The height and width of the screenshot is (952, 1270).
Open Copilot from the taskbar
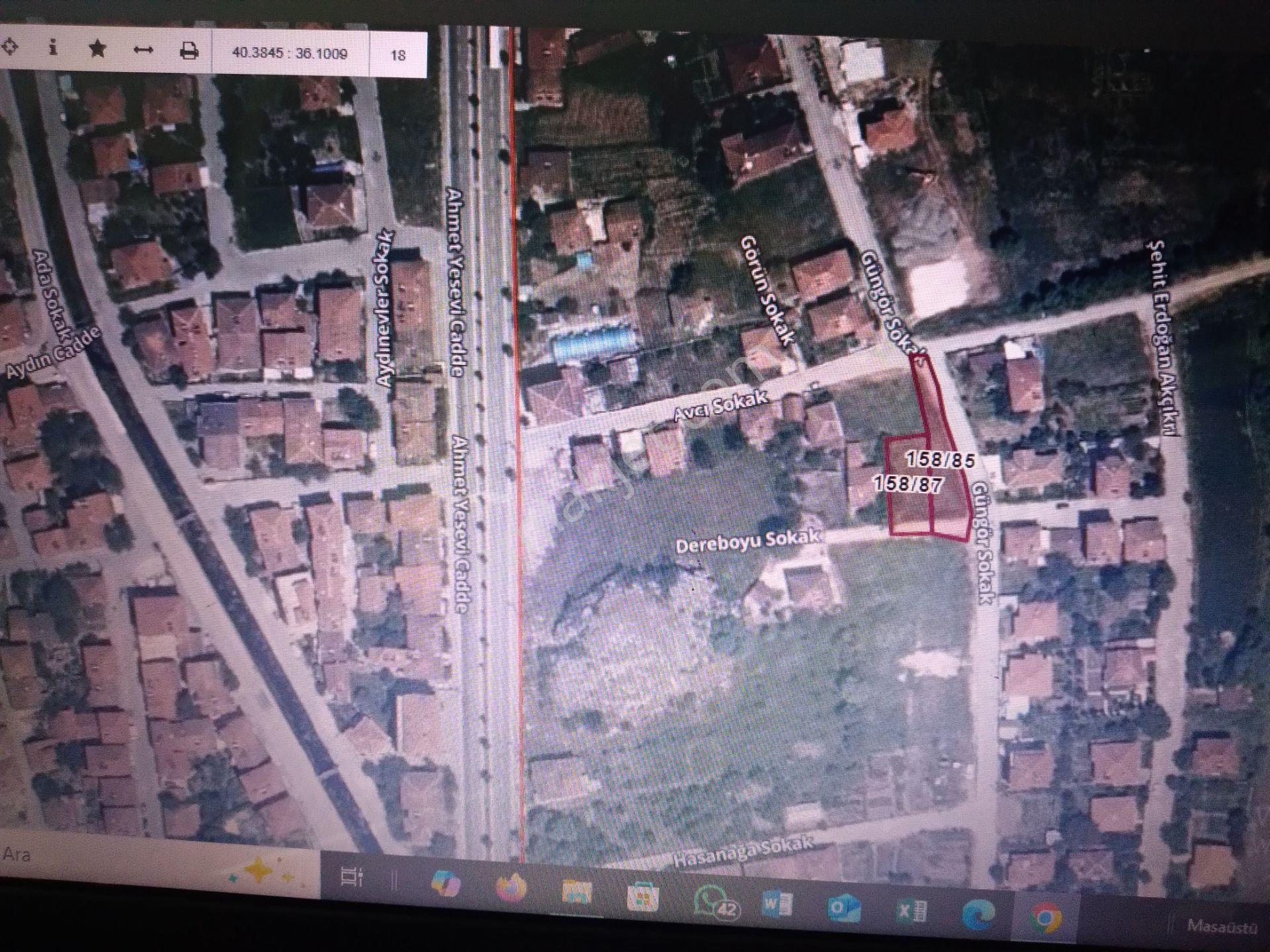pos(446,883)
